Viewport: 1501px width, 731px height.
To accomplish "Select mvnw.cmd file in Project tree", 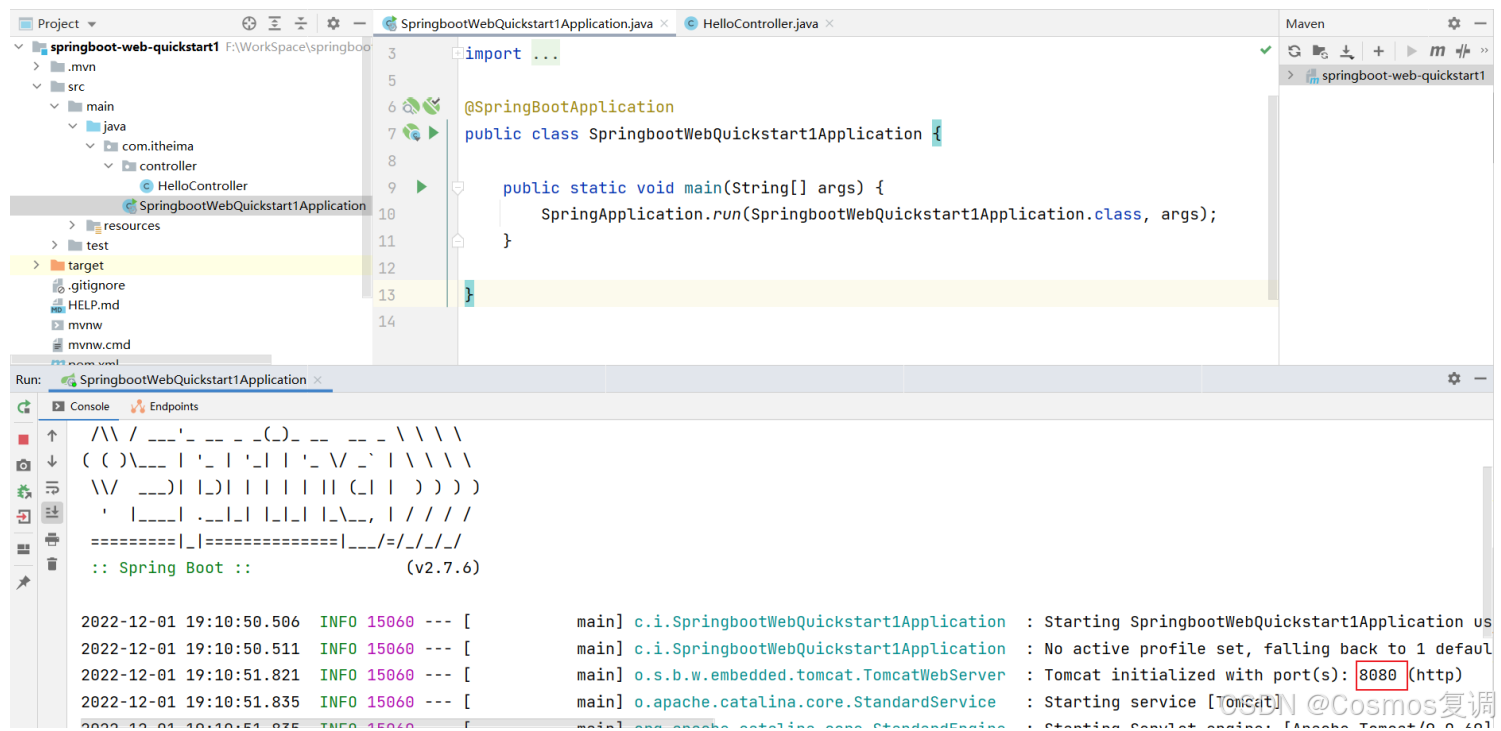I will pyautogui.click(x=90, y=345).
